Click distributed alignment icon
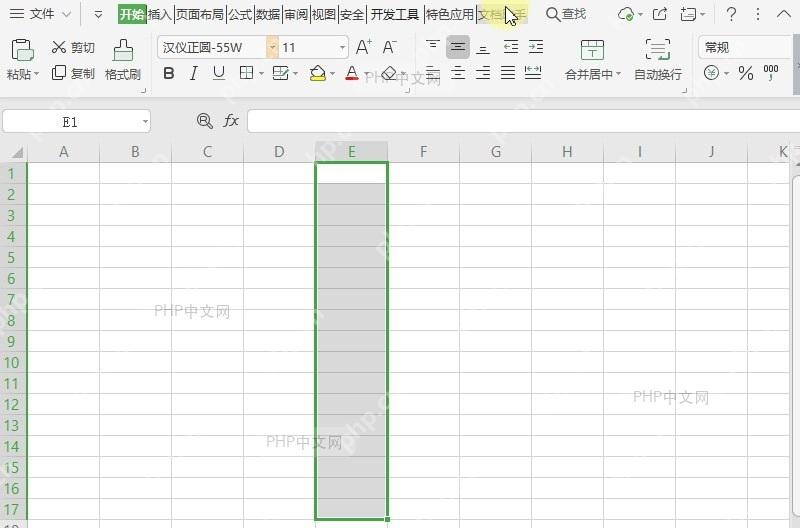The image size is (800, 528). (x=533, y=72)
